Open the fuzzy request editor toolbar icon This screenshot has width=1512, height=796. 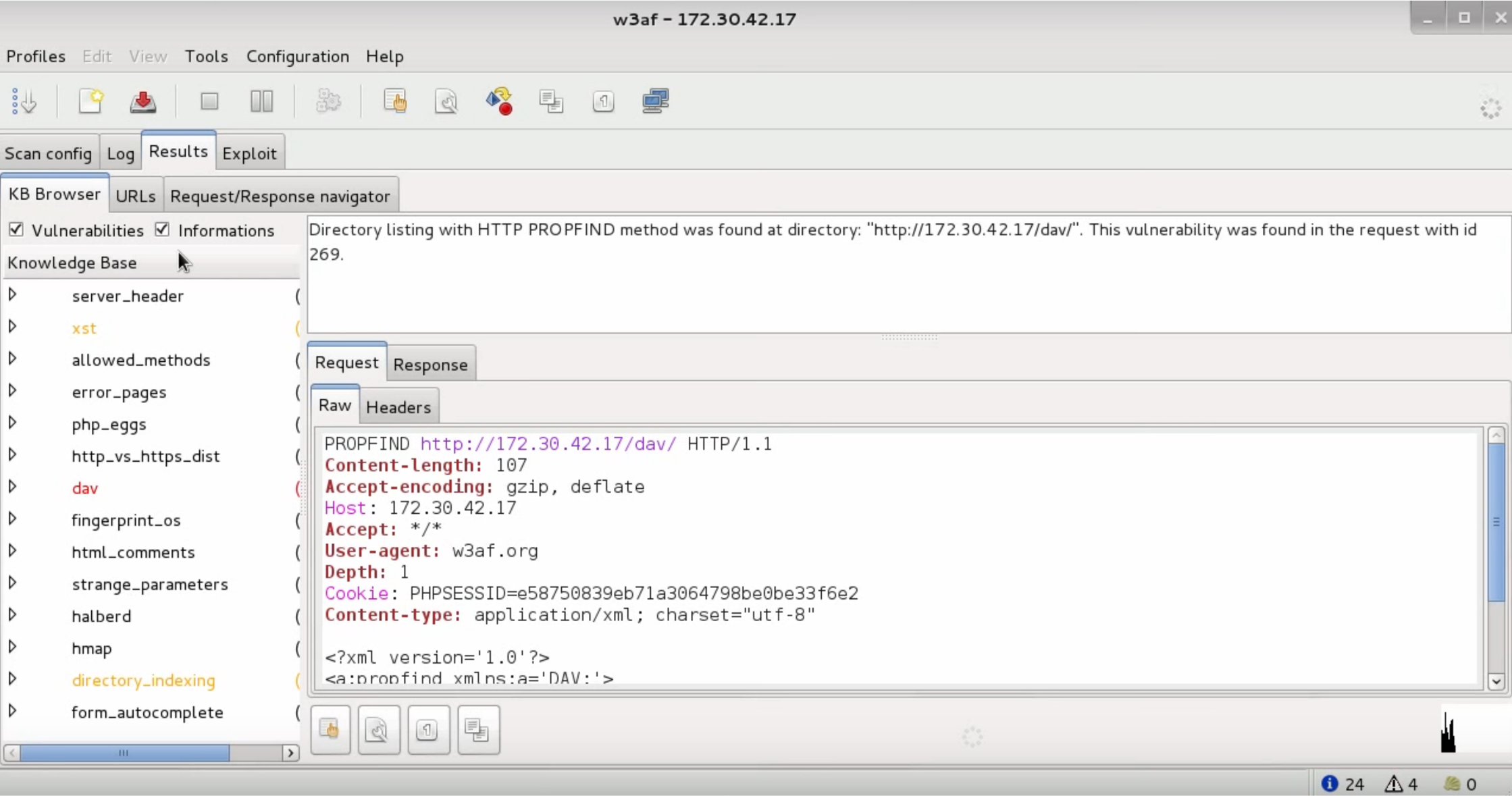446,101
